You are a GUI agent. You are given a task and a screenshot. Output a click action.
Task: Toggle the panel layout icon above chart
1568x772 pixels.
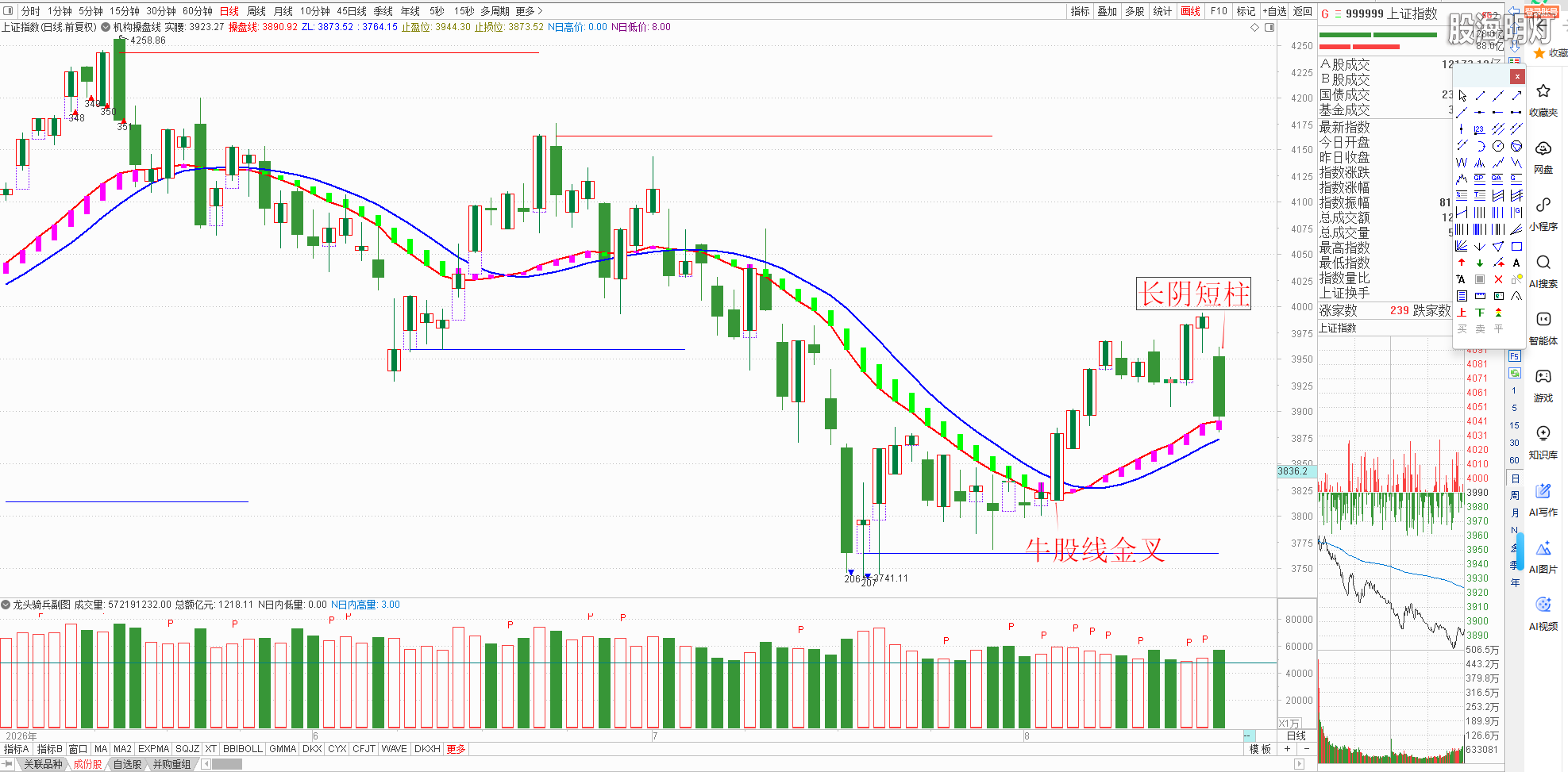pyautogui.click(x=1269, y=27)
